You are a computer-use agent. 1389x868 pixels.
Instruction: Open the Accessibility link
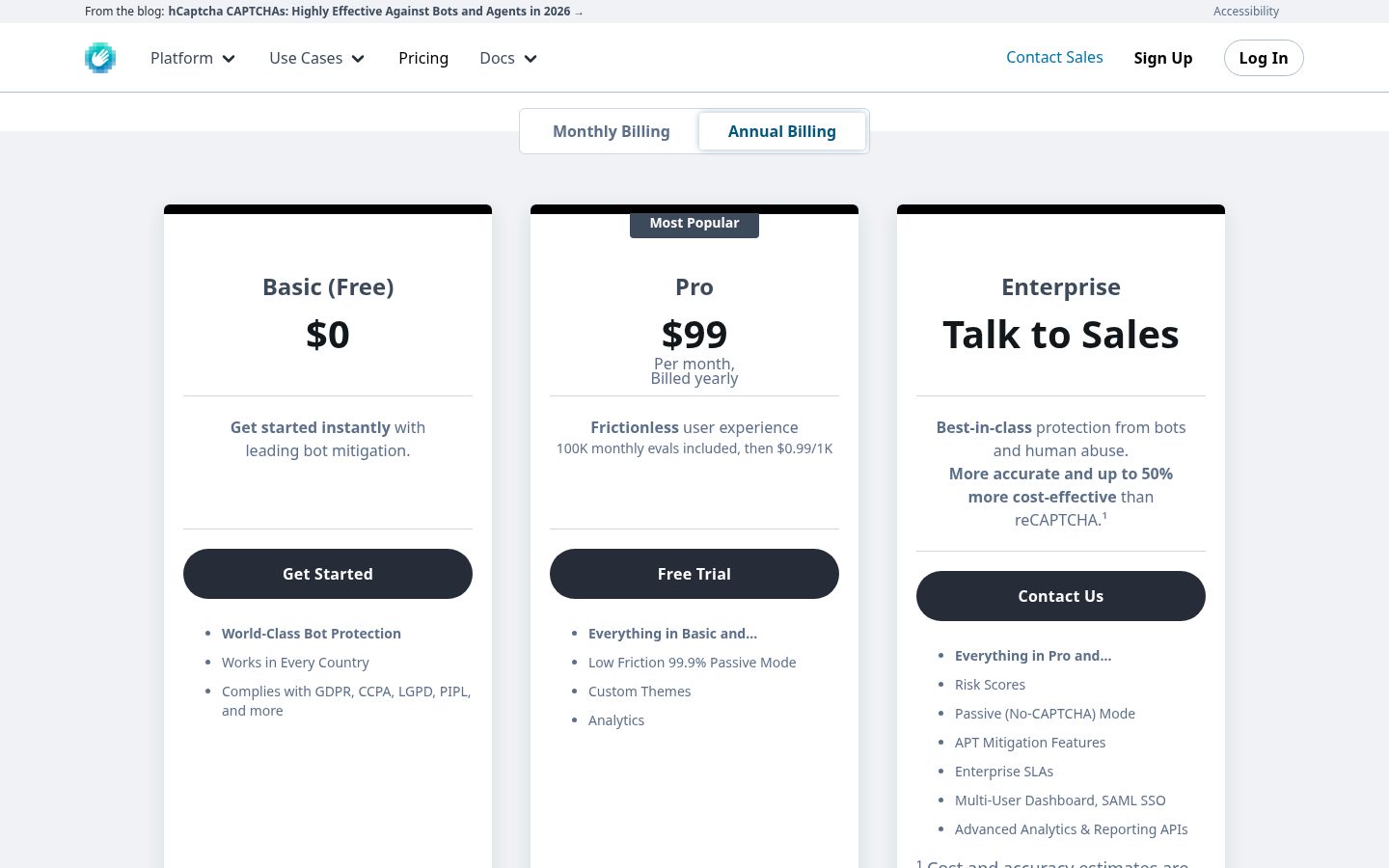pyautogui.click(x=1246, y=12)
